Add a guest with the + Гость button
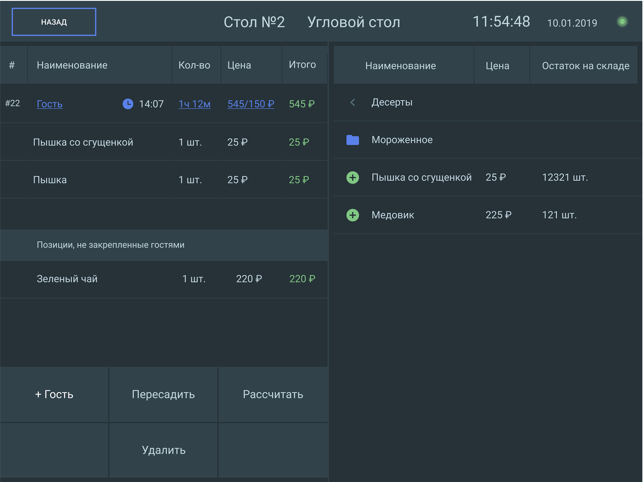Viewport: 643px width, 482px height. [54, 394]
